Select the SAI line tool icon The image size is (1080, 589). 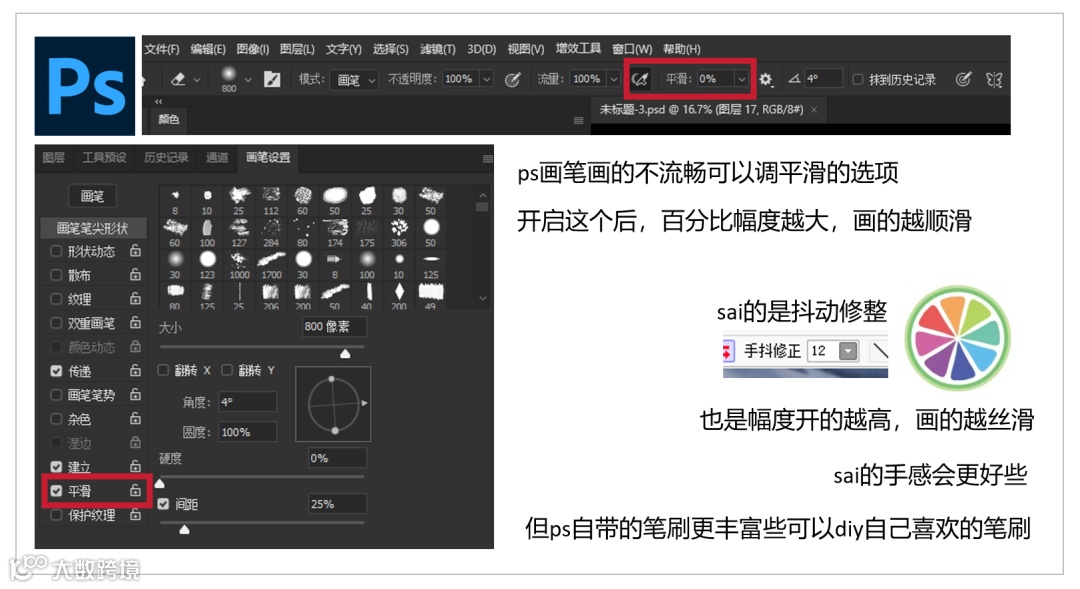point(879,351)
